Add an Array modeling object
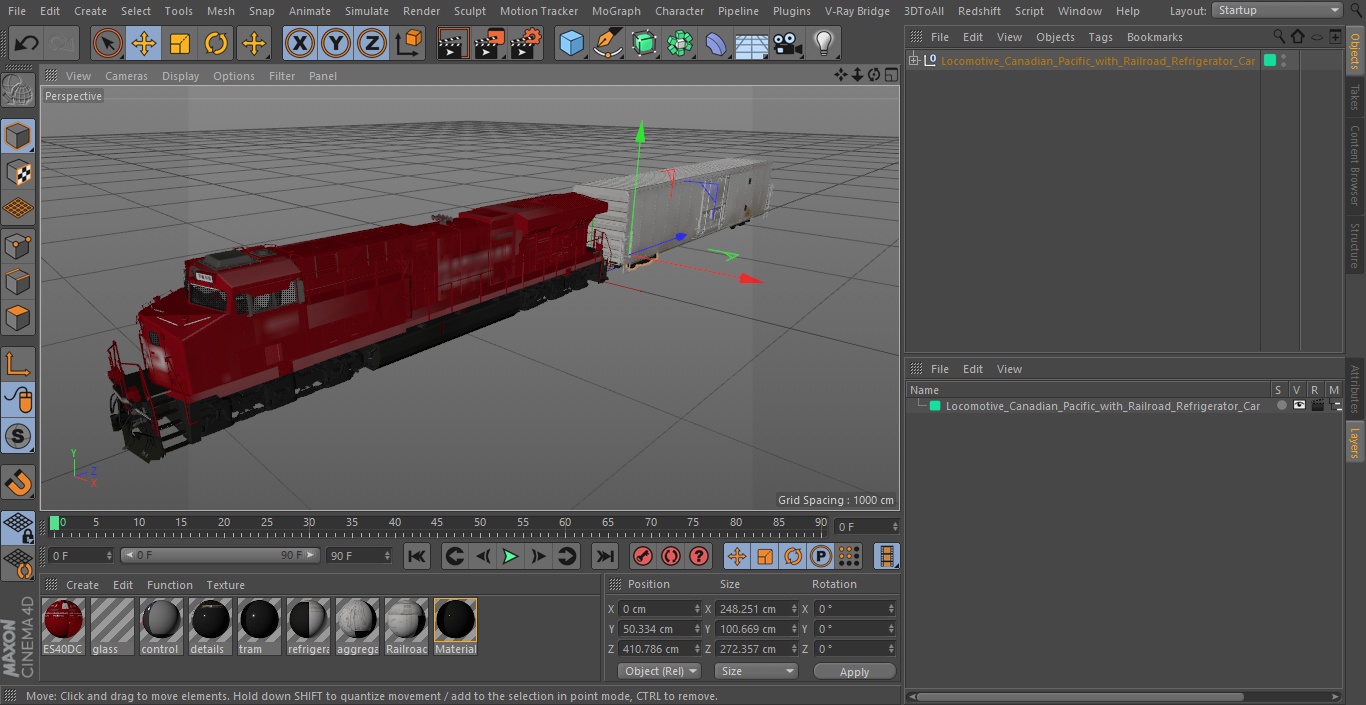The height and width of the screenshot is (705, 1366). click(x=680, y=43)
